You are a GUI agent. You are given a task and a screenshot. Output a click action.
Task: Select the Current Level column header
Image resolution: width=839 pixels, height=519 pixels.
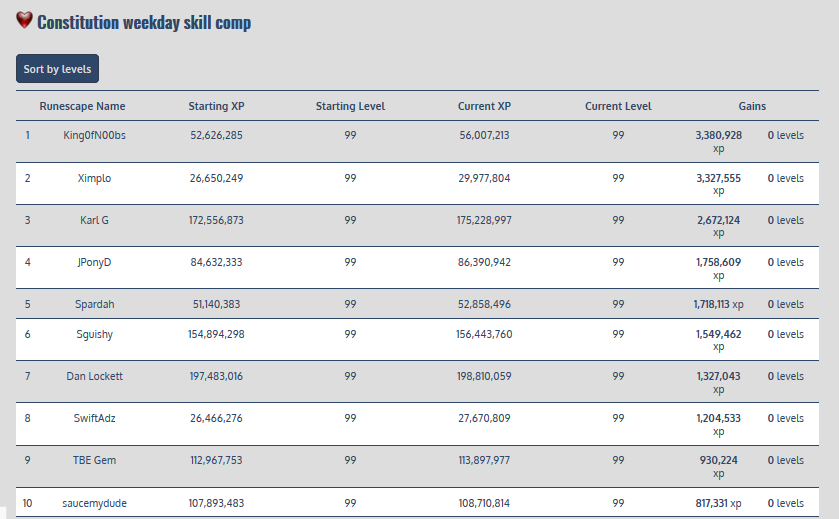point(618,106)
